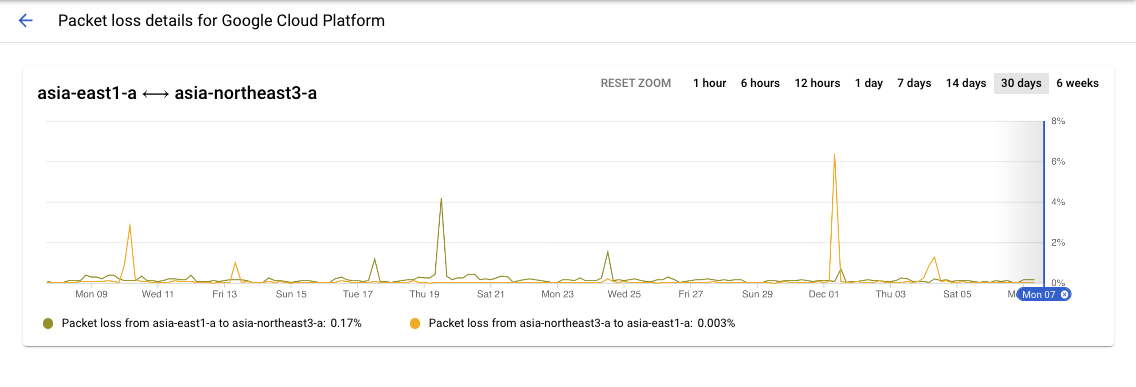Click the 6% orange spike near Dec 01
Viewport: 1136px width, 387px height.
click(x=835, y=154)
